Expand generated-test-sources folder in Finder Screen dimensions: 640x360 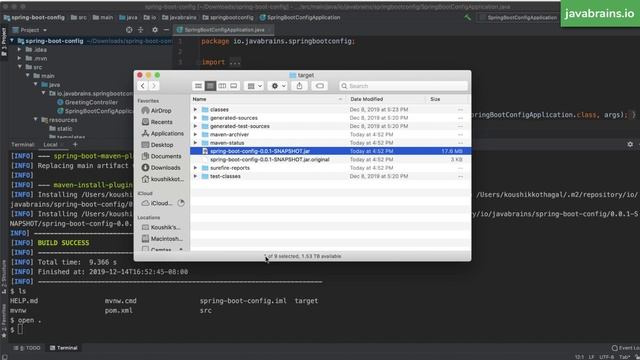click(195, 126)
